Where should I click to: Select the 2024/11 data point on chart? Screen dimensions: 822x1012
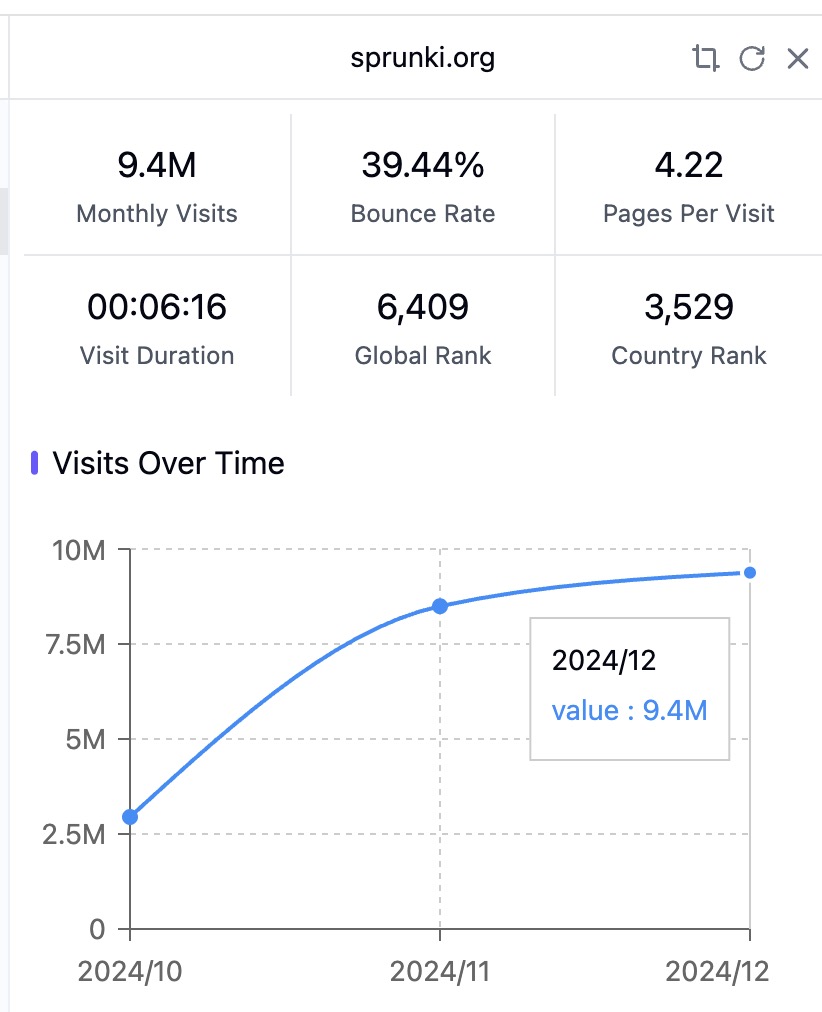pyautogui.click(x=440, y=606)
